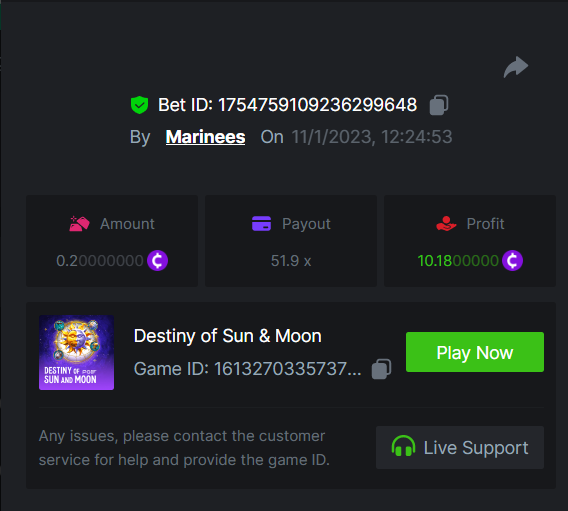The width and height of the screenshot is (568, 511).
Task: Copy the Bet ID with the copy icon
Action: pos(439,105)
